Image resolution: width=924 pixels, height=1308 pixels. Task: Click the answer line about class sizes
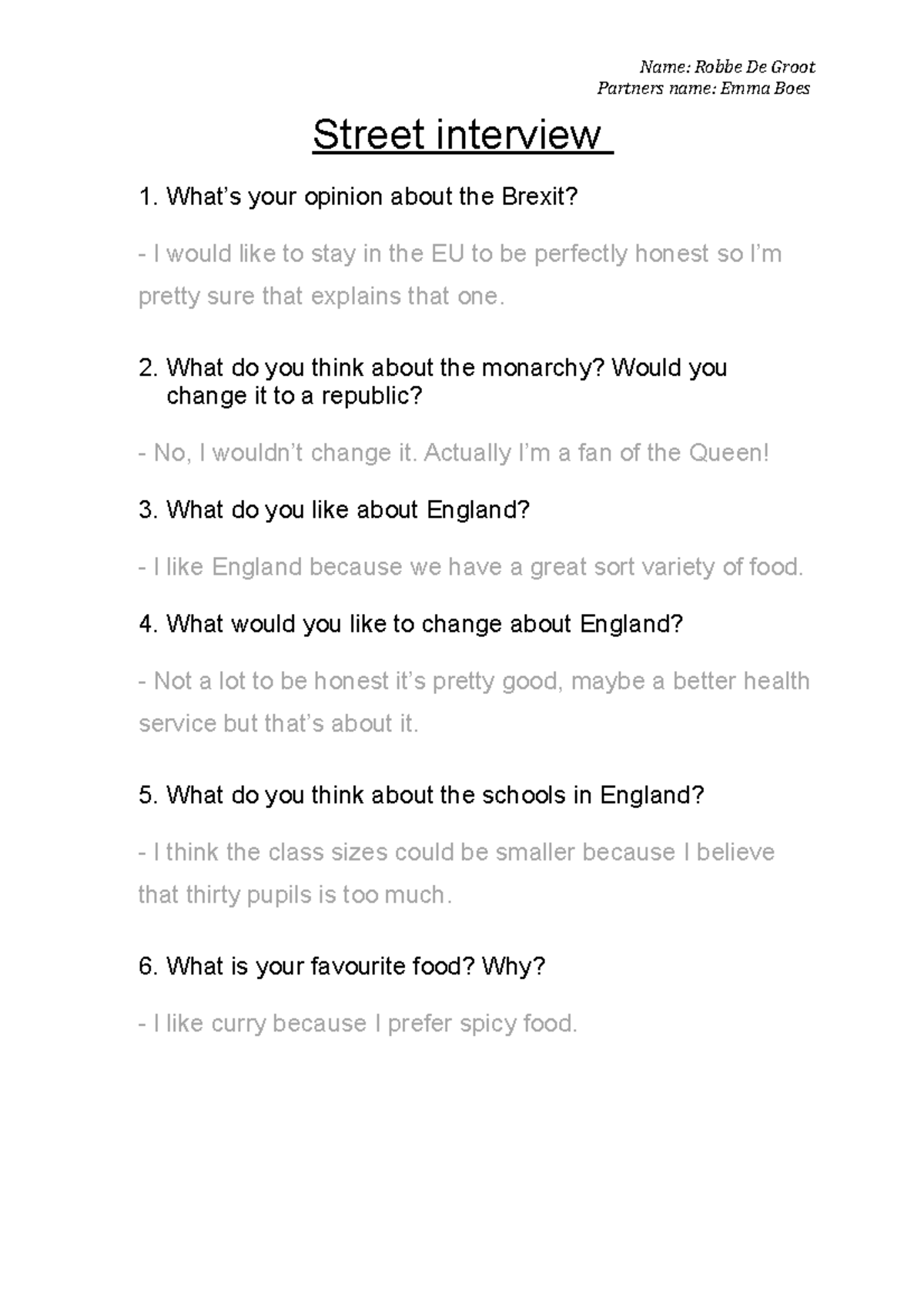pyautogui.click(x=456, y=853)
